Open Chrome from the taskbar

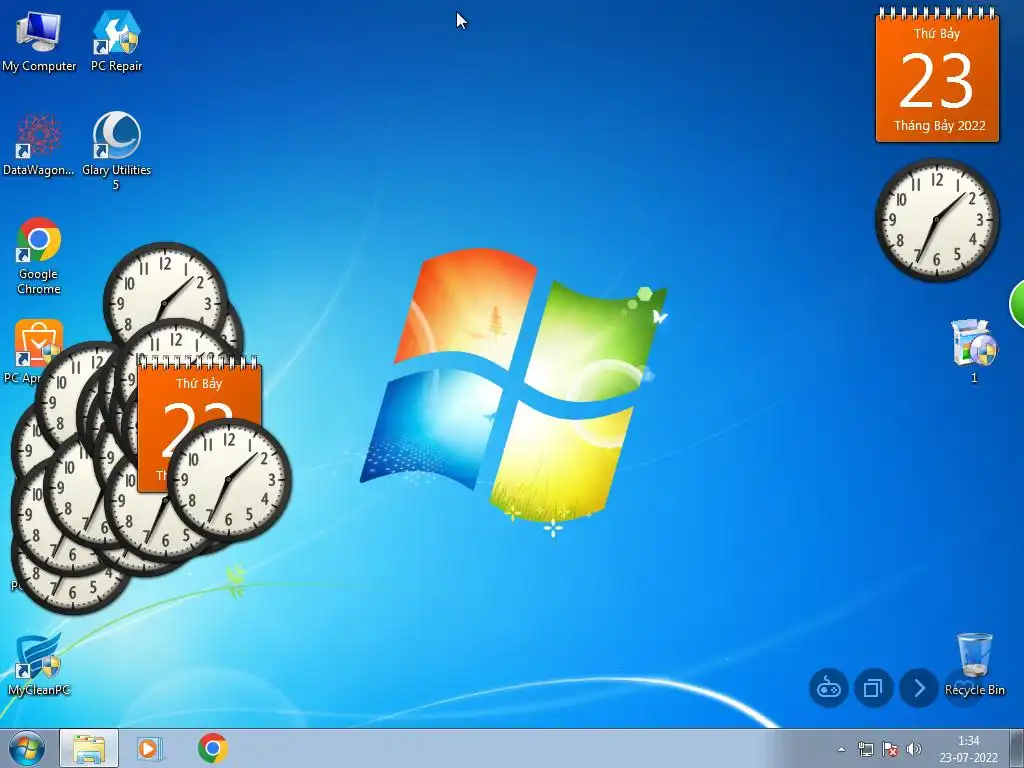pyautogui.click(x=213, y=748)
